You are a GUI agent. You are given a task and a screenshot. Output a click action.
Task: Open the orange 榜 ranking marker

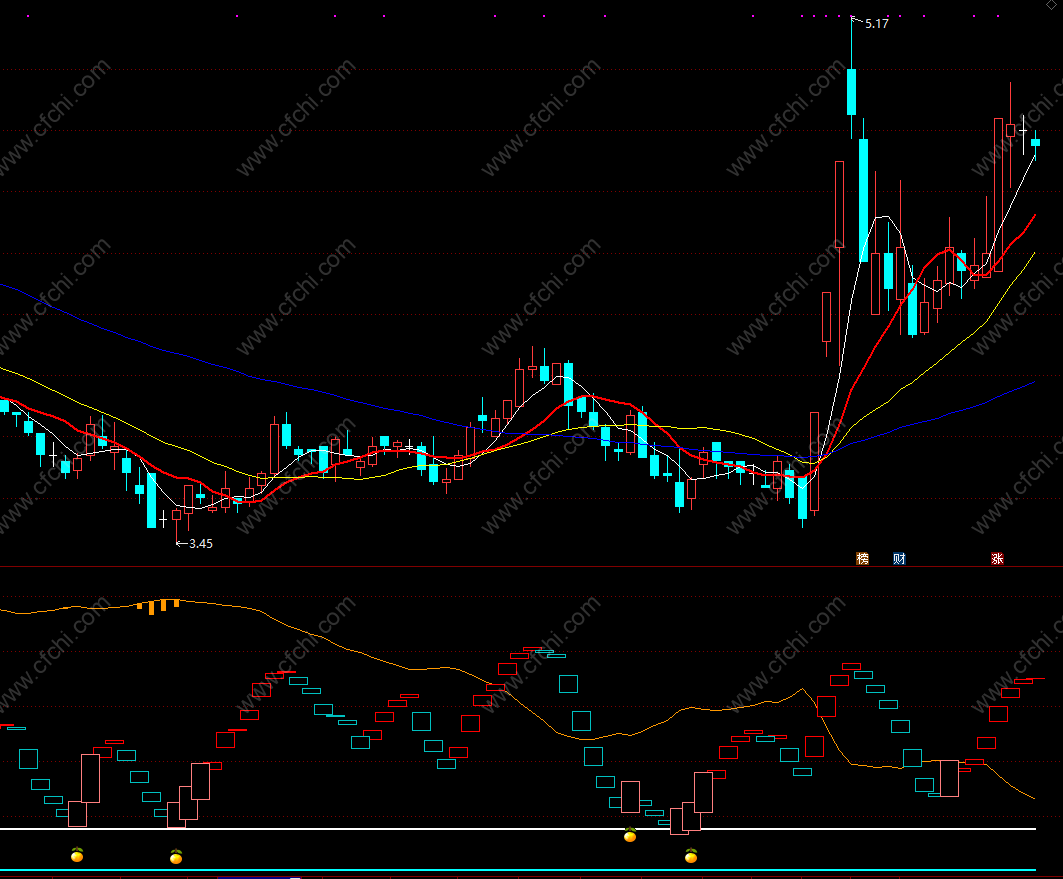[862, 558]
